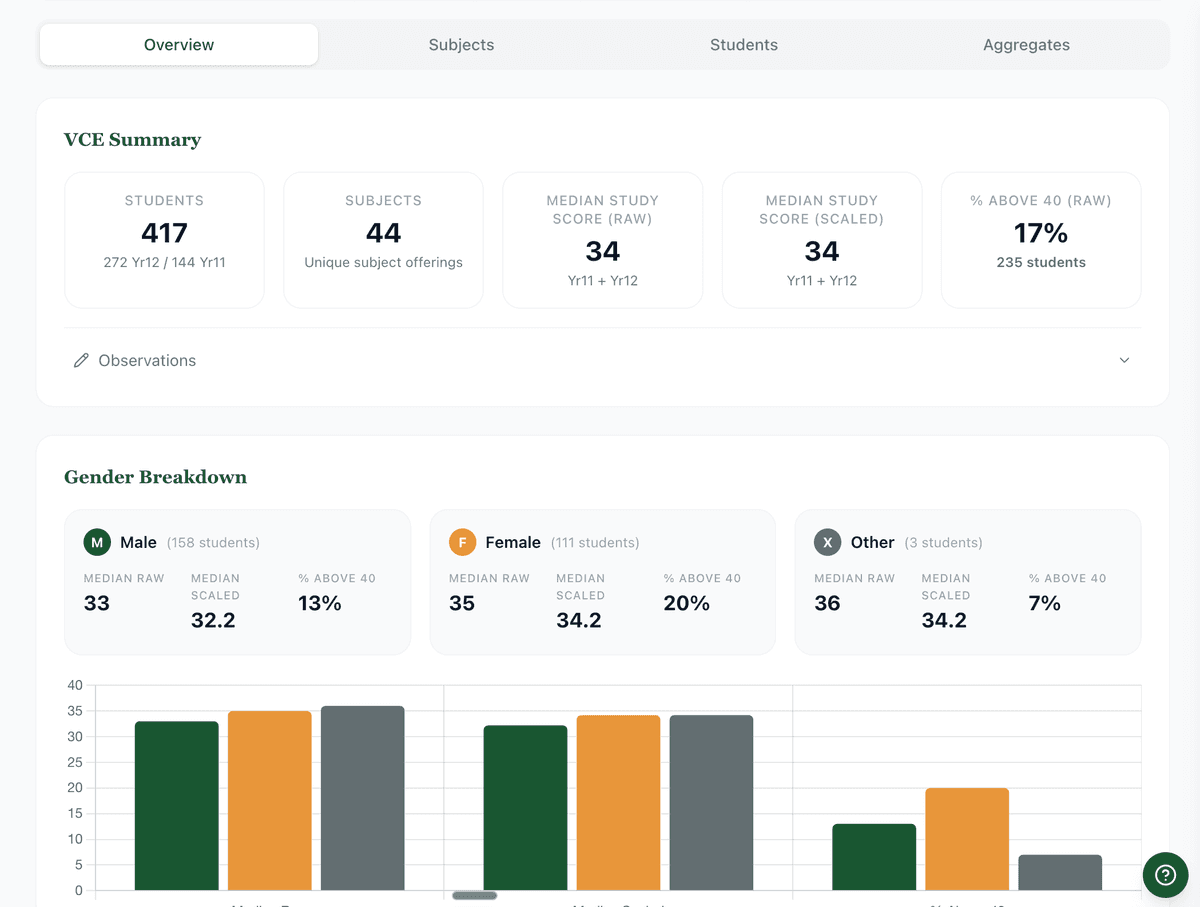Click the Female median raw value 35
The image size is (1200, 907).
pyautogui.click(x=462, y=603)
